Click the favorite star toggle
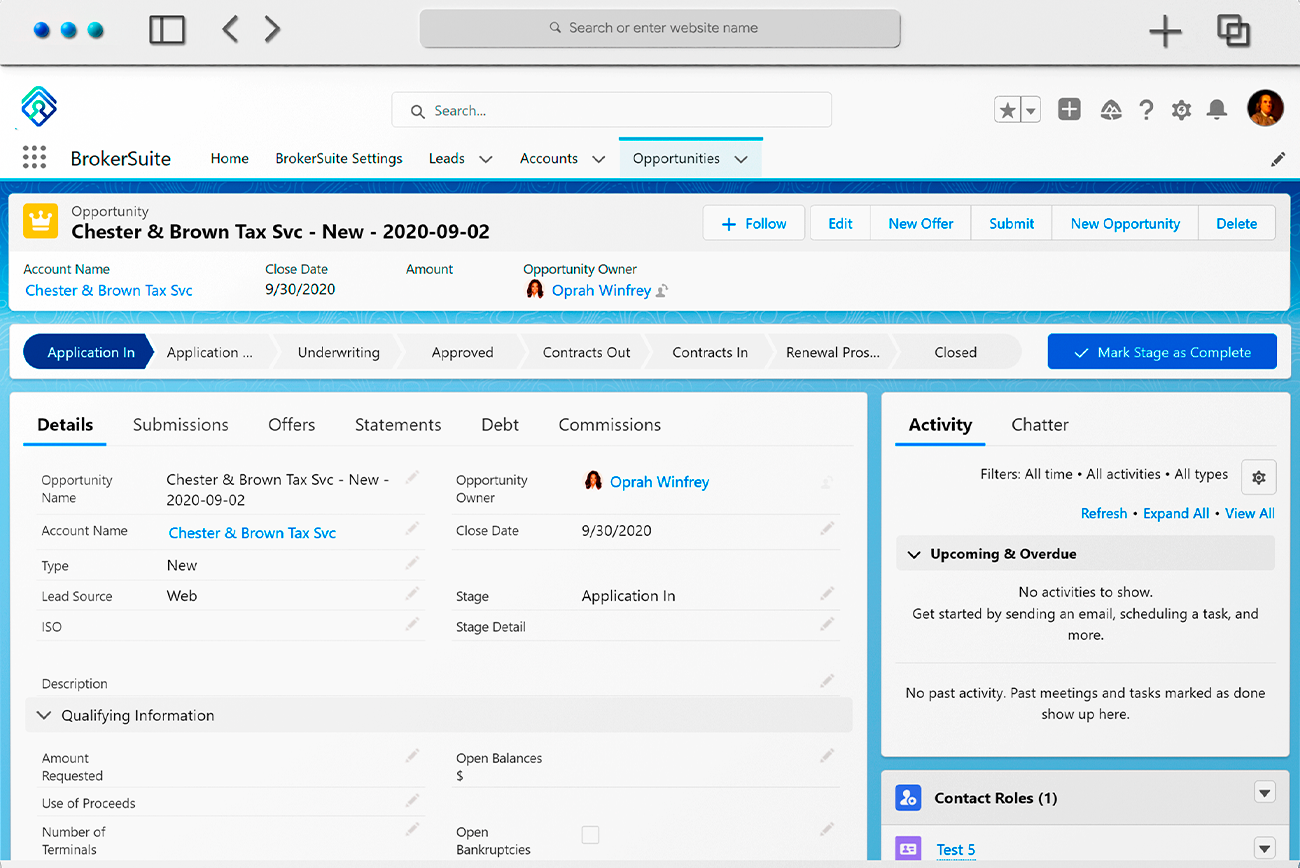1300x868 pixels. point(1006,108)
